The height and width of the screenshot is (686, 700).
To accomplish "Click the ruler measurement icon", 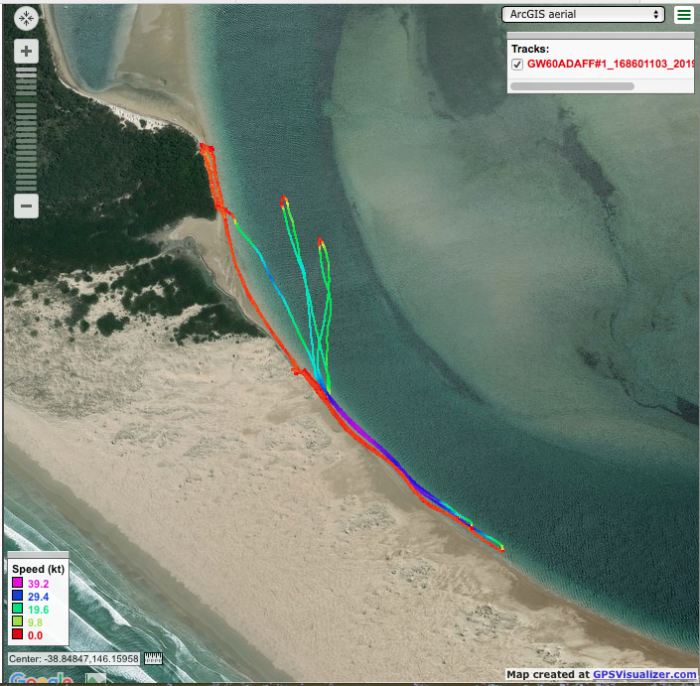I will [153, 659].
